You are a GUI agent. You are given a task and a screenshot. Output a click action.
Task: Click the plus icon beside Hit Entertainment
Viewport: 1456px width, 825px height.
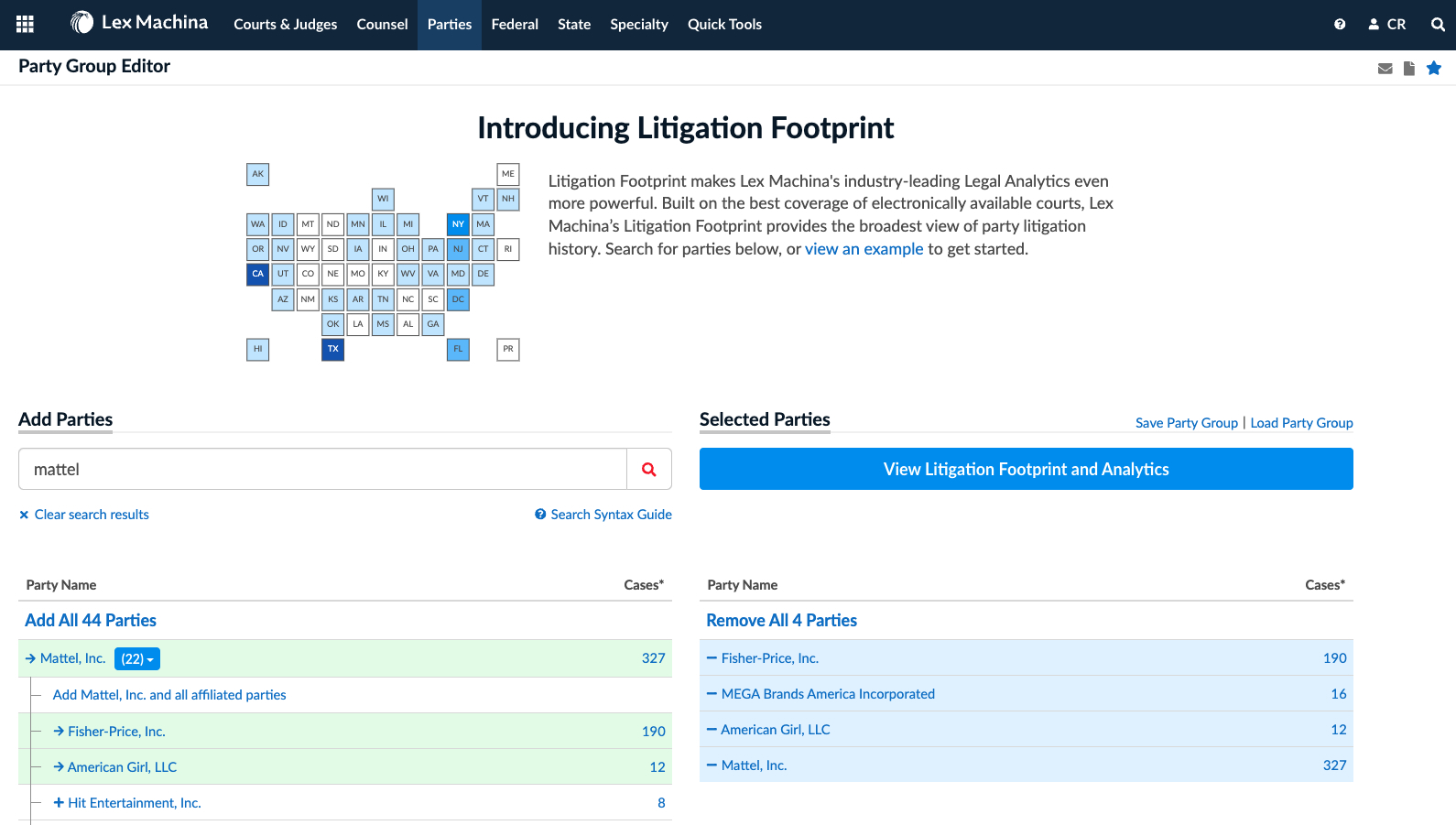point(59,803)
